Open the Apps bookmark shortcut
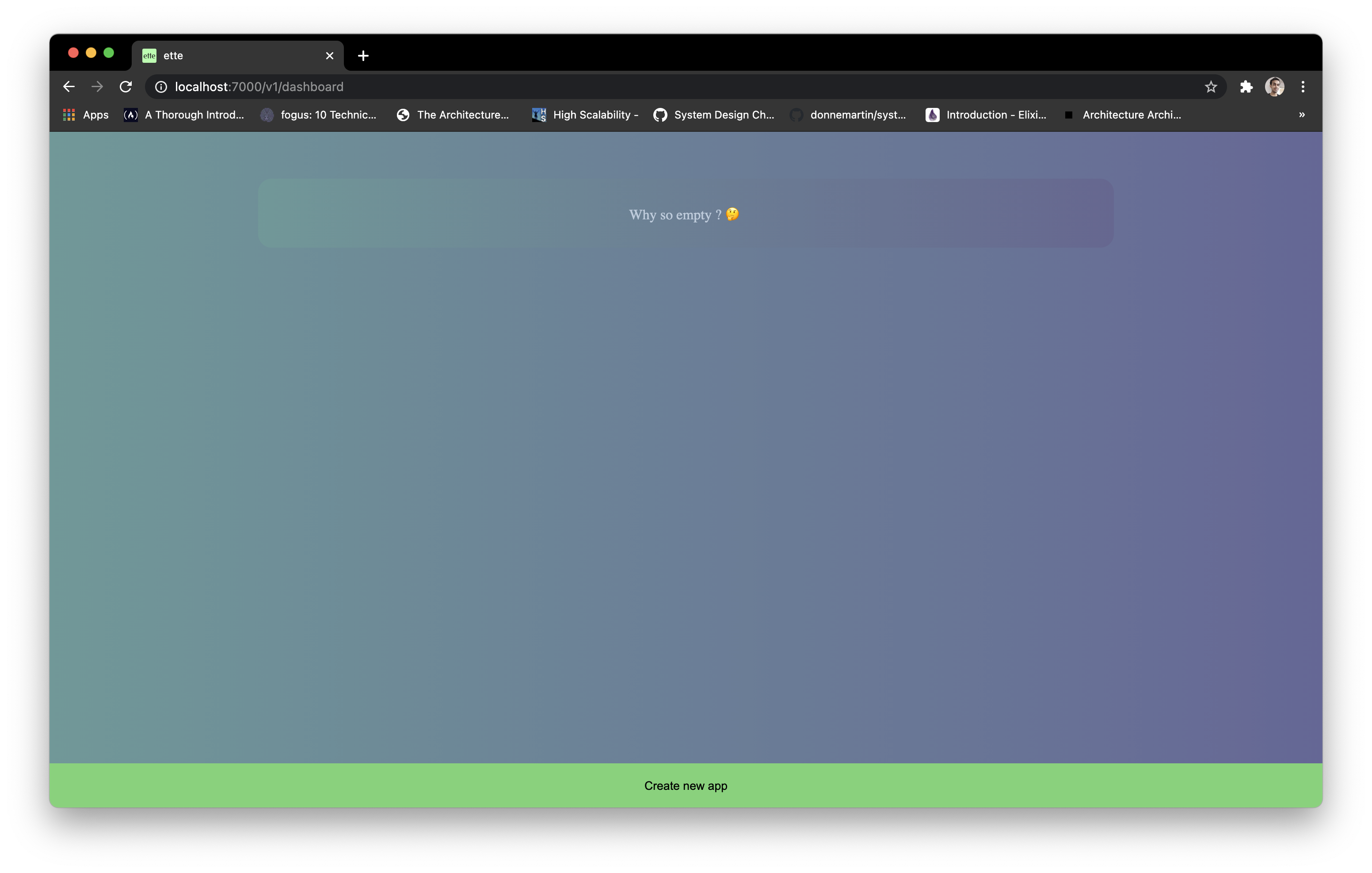The image size is (1372, 873). [86, 115]
